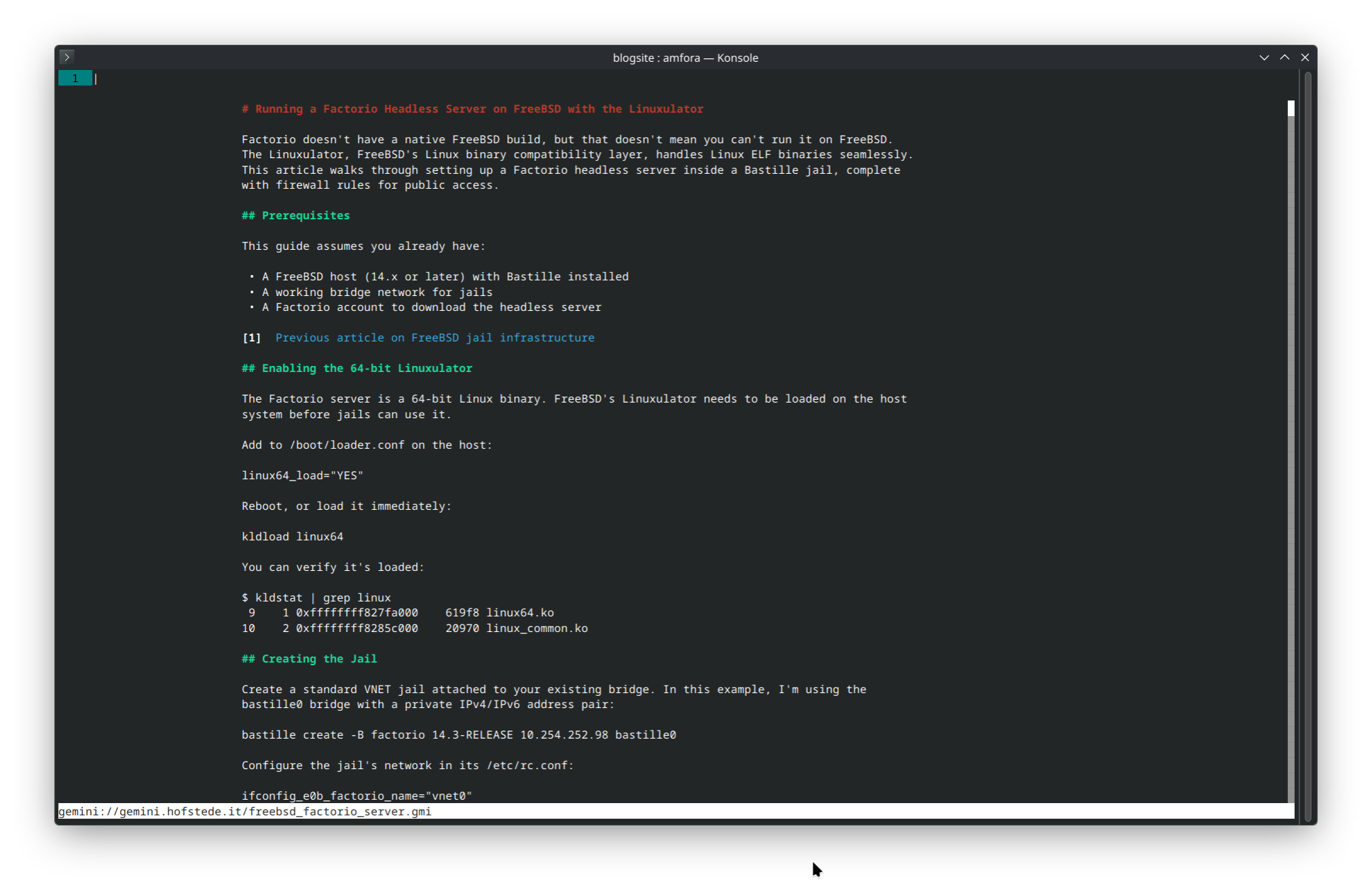Click the Prerequisites heading

296,216
